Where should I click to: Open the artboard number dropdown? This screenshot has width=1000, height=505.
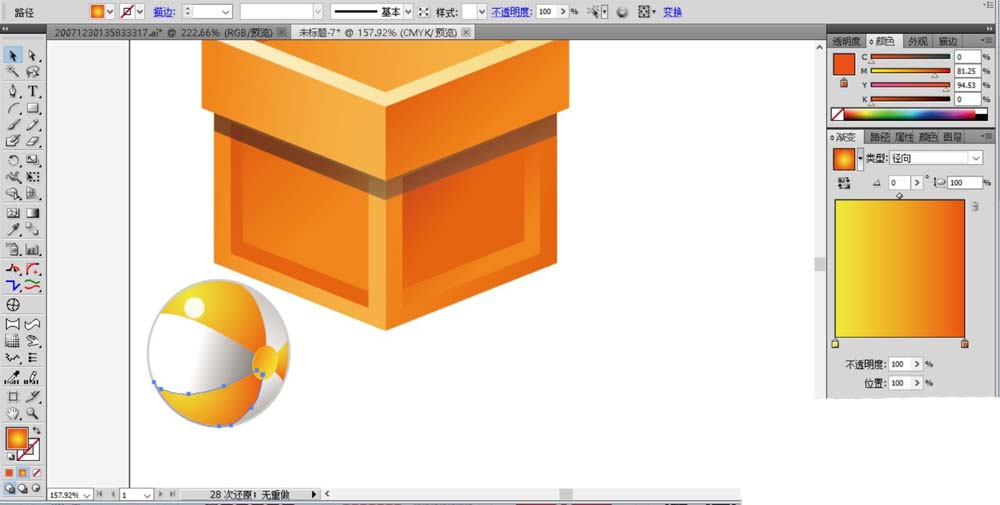(147, 495)
